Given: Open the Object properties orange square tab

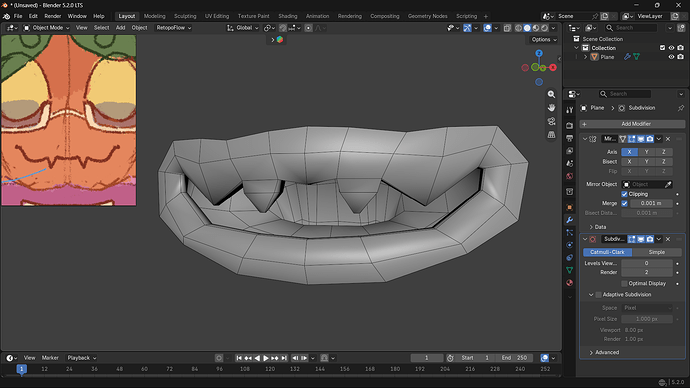Looking at the screenshot, I should [x=569, y=207].
